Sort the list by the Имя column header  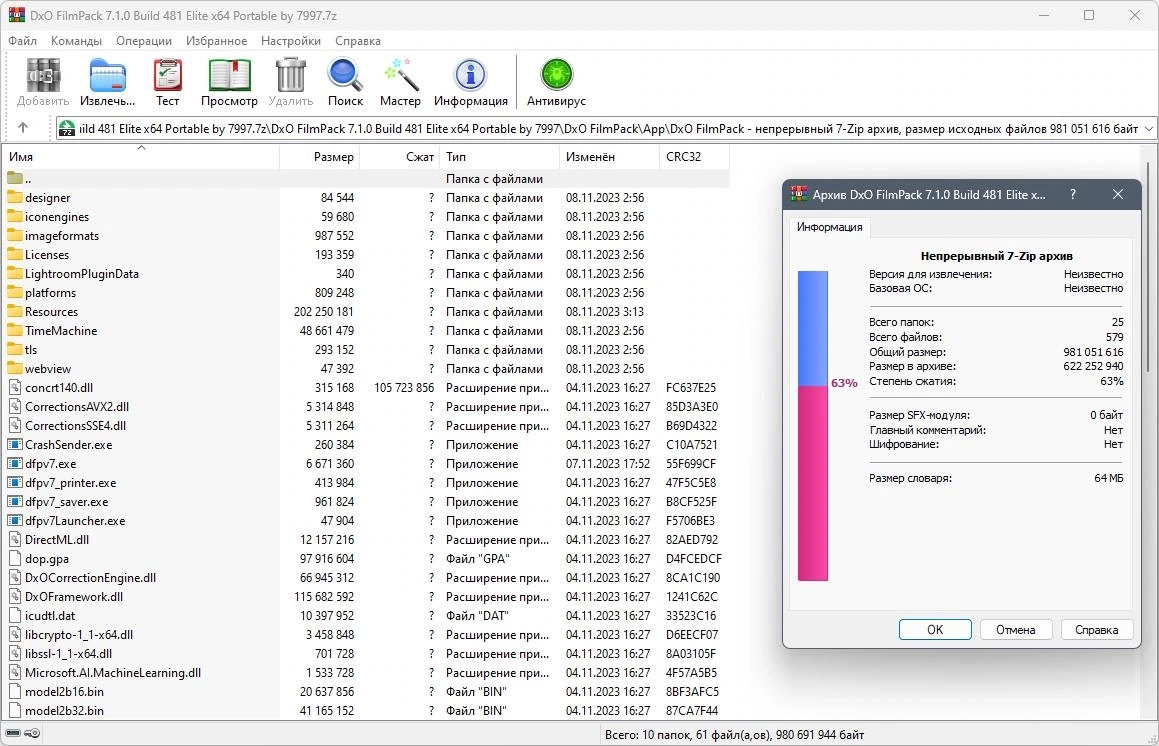pyautogui.click(x=141, y=157)
